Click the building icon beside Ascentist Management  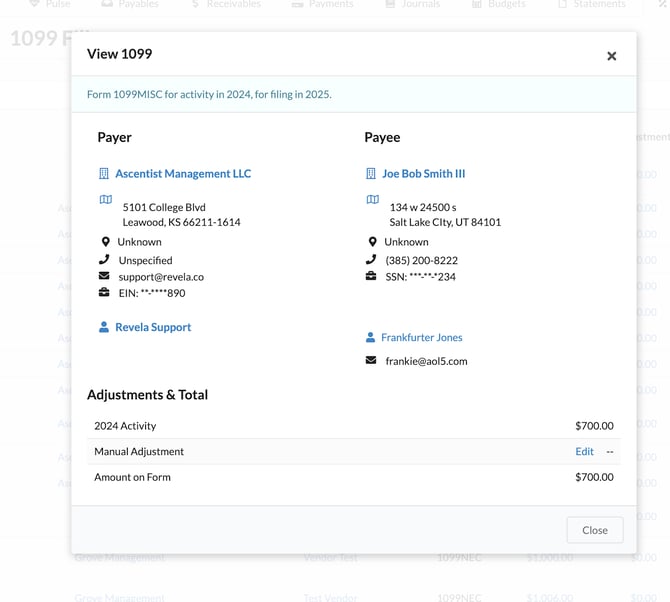pyautogui.click(x=104, y=174)
